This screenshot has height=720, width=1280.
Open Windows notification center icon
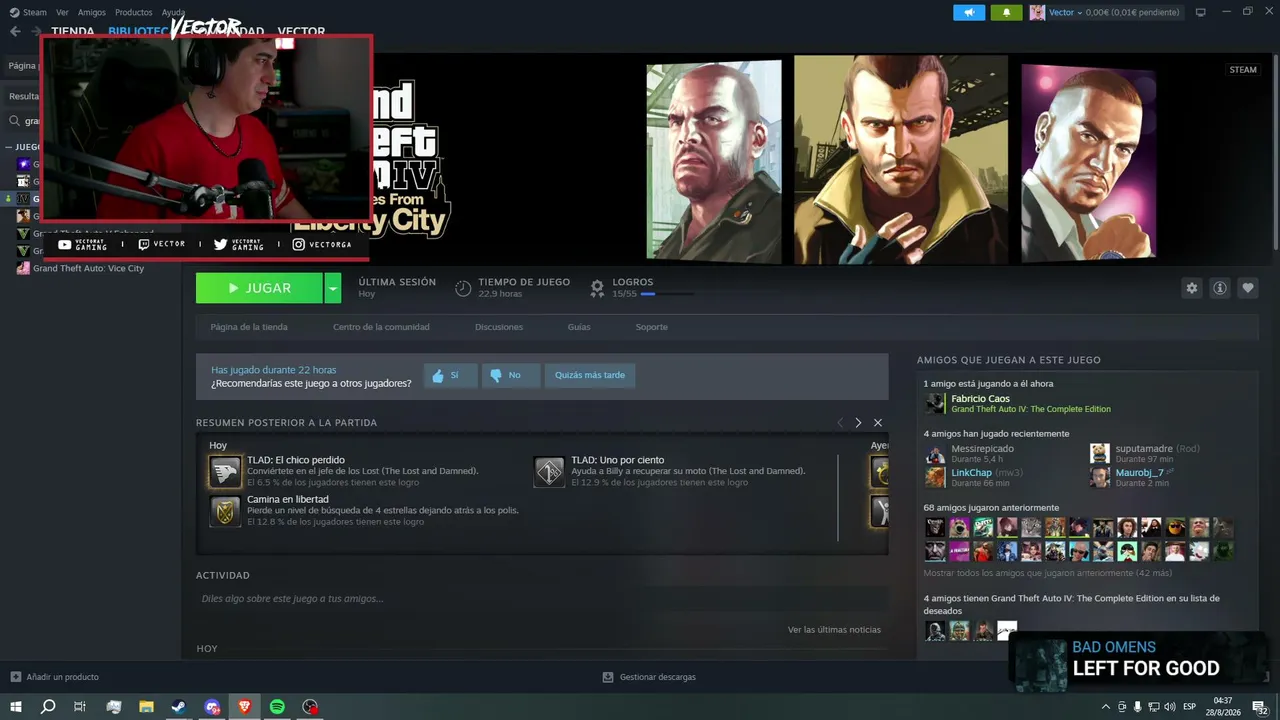pos(1260,707)
